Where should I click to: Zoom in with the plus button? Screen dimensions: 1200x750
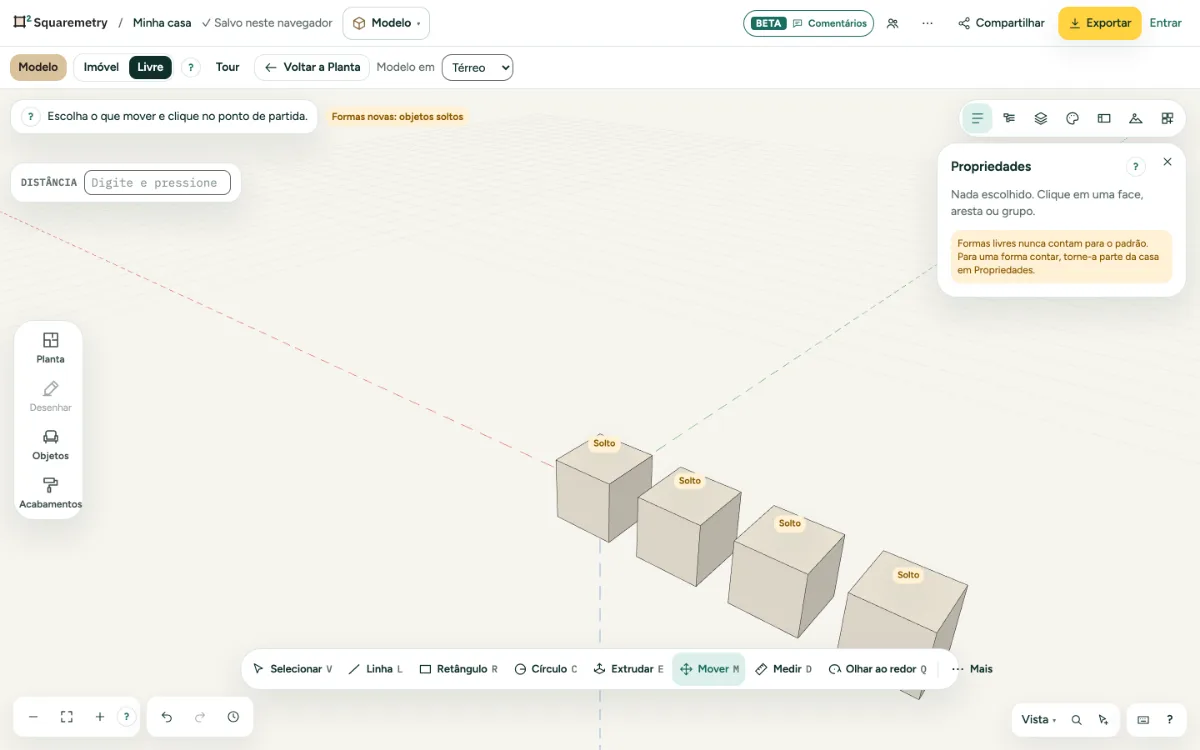point(100,717)
